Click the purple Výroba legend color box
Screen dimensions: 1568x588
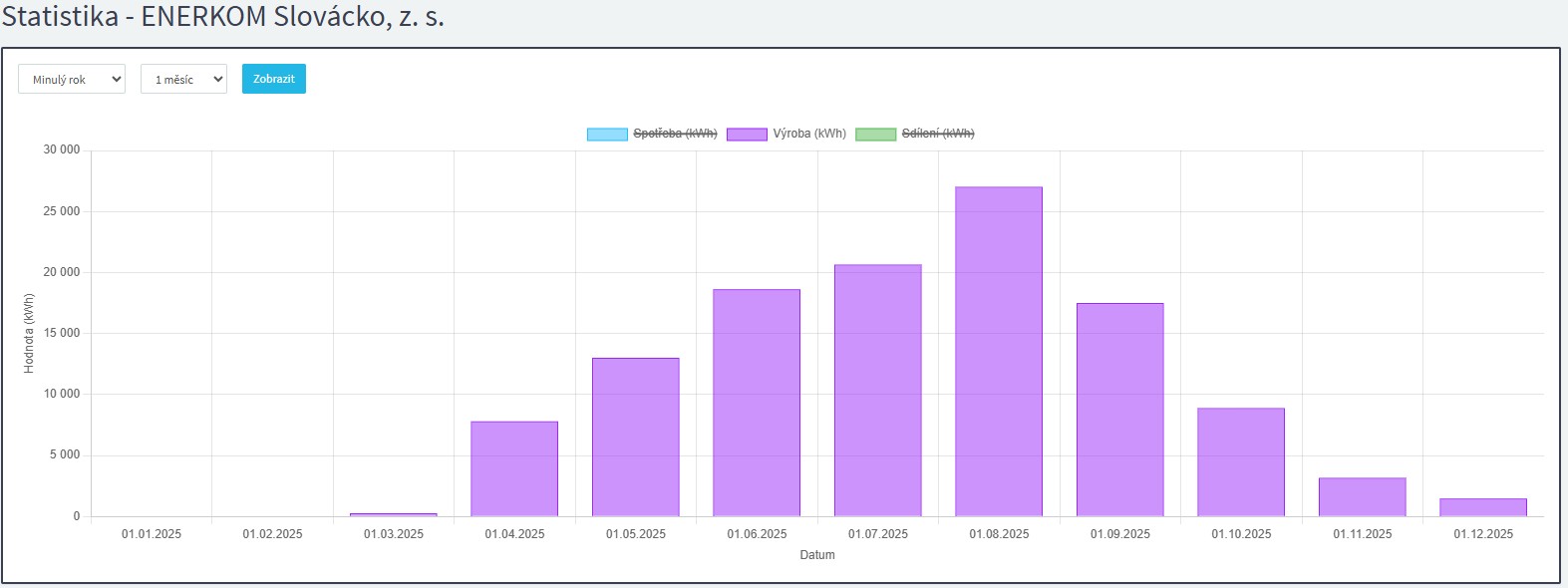(x=747, y=135)
